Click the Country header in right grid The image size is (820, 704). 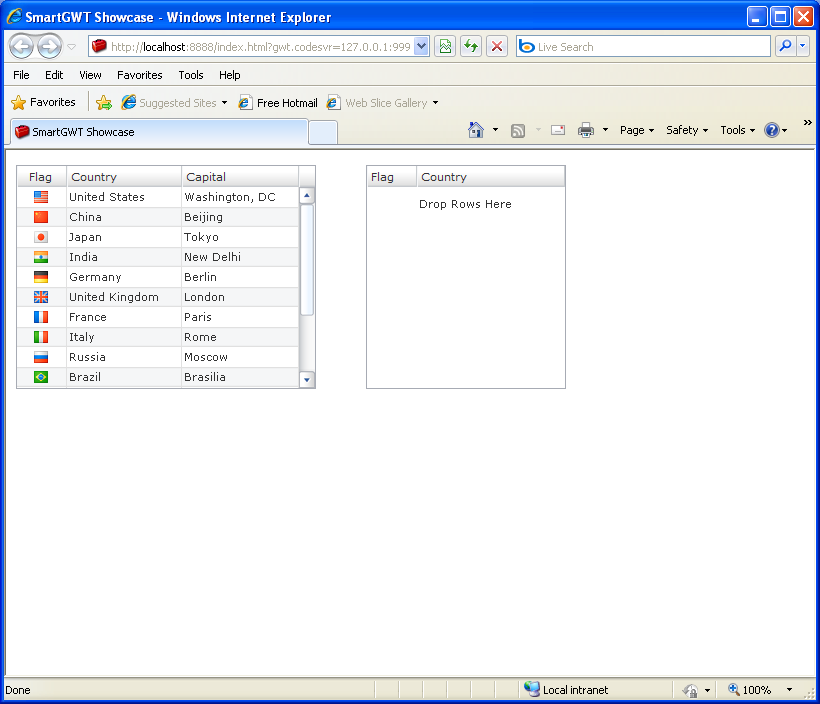[x=491, y=177]
